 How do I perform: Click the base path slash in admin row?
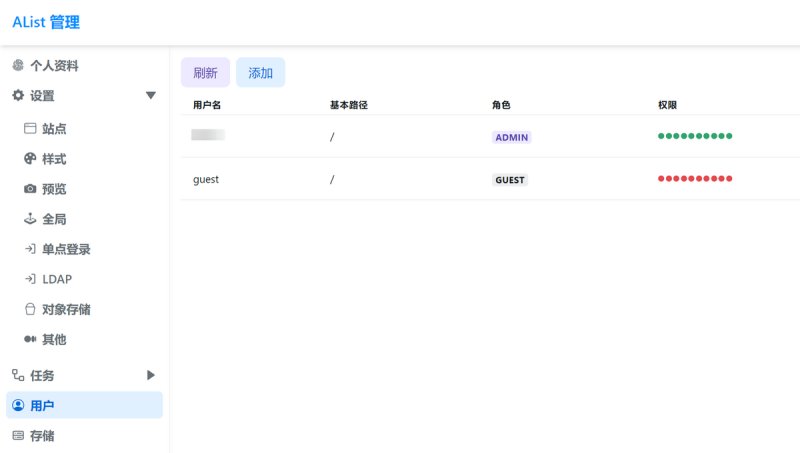pyautogui.click(x=332, y=137)
